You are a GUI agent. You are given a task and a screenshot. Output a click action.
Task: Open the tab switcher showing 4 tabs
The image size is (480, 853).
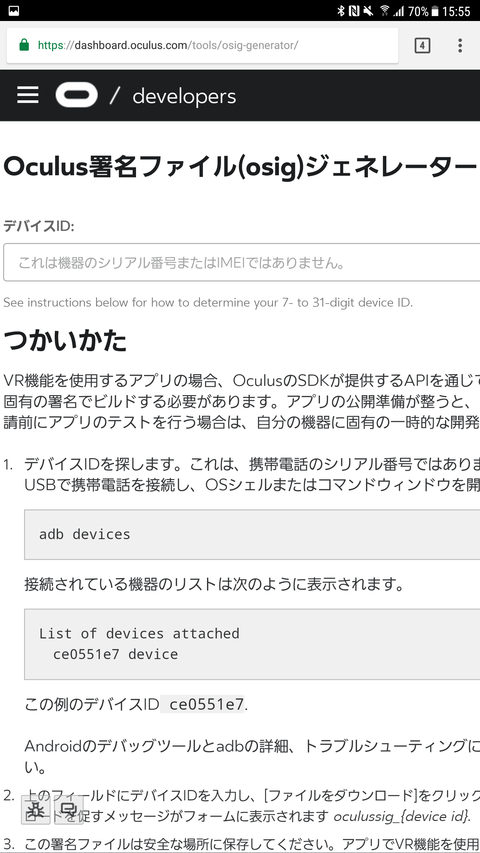tap(422, 46)
